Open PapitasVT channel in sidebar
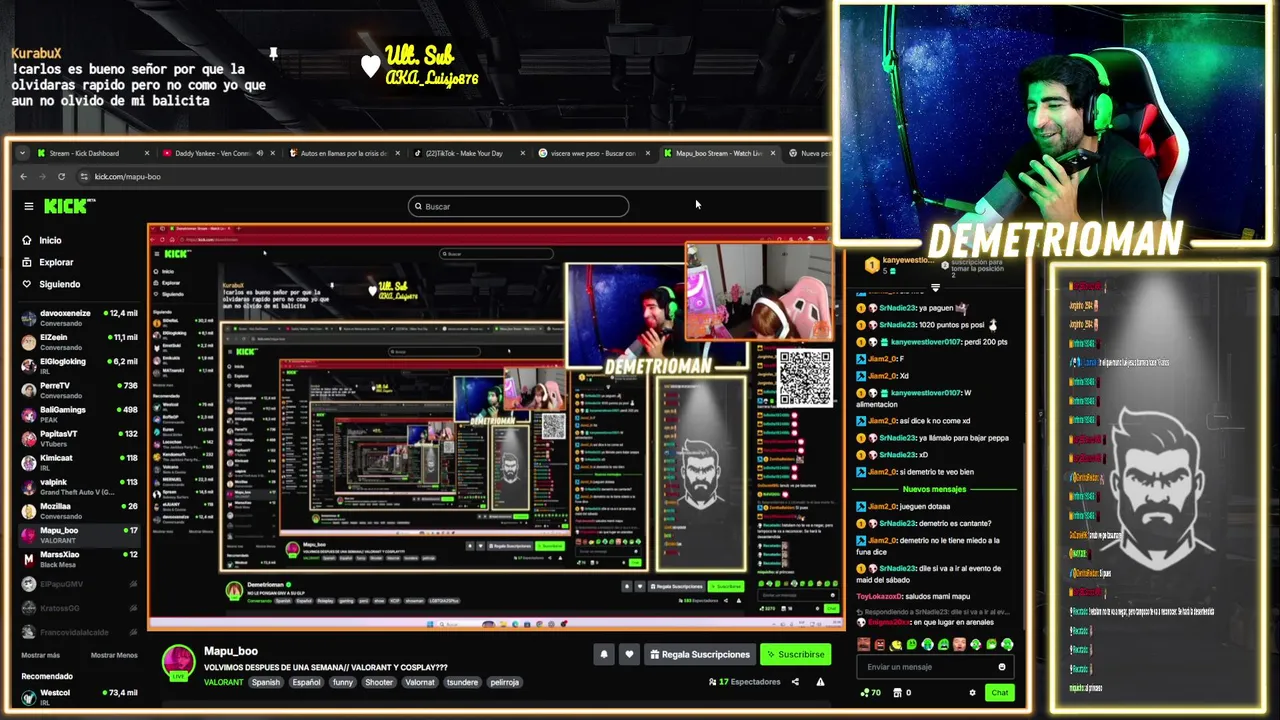The width and height of the screenshot is (1280, 720). pos(79,438)
